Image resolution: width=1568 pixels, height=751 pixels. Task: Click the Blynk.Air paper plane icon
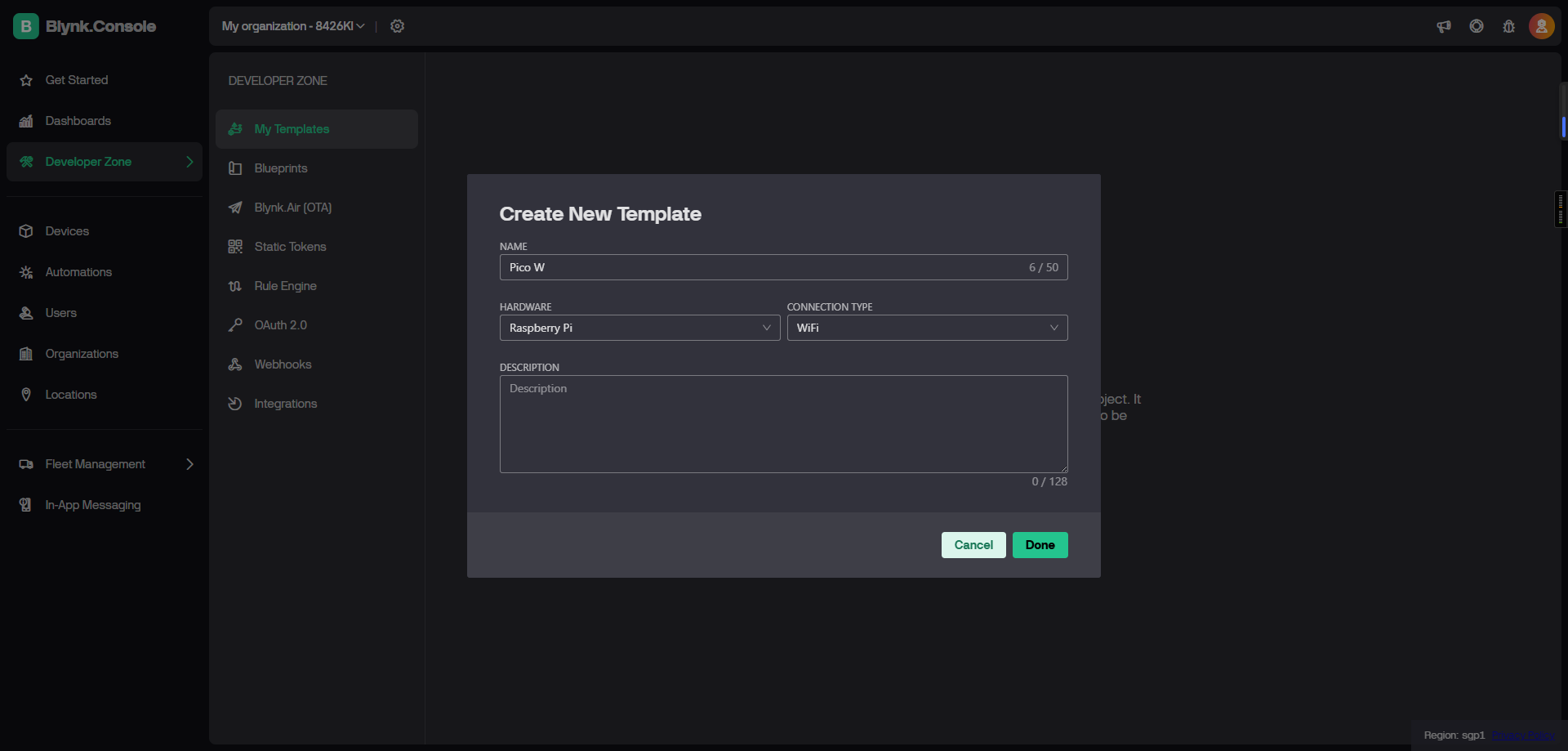(235, 208)
